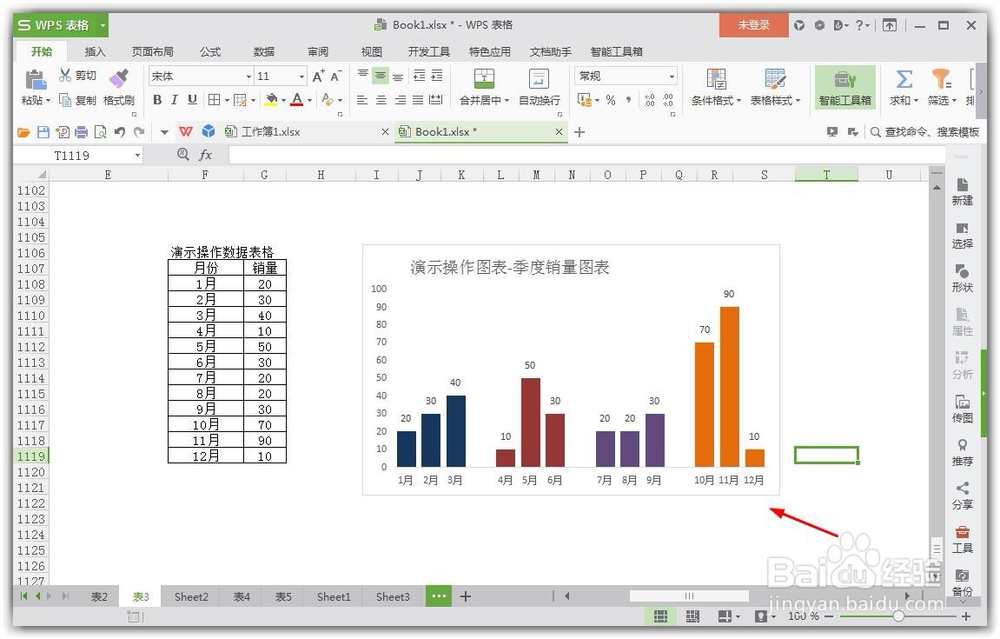Image resolution: width=1000 pixels, height=639 pixels.
Task: Switch to normal view mode
Action: coord(661,616)
